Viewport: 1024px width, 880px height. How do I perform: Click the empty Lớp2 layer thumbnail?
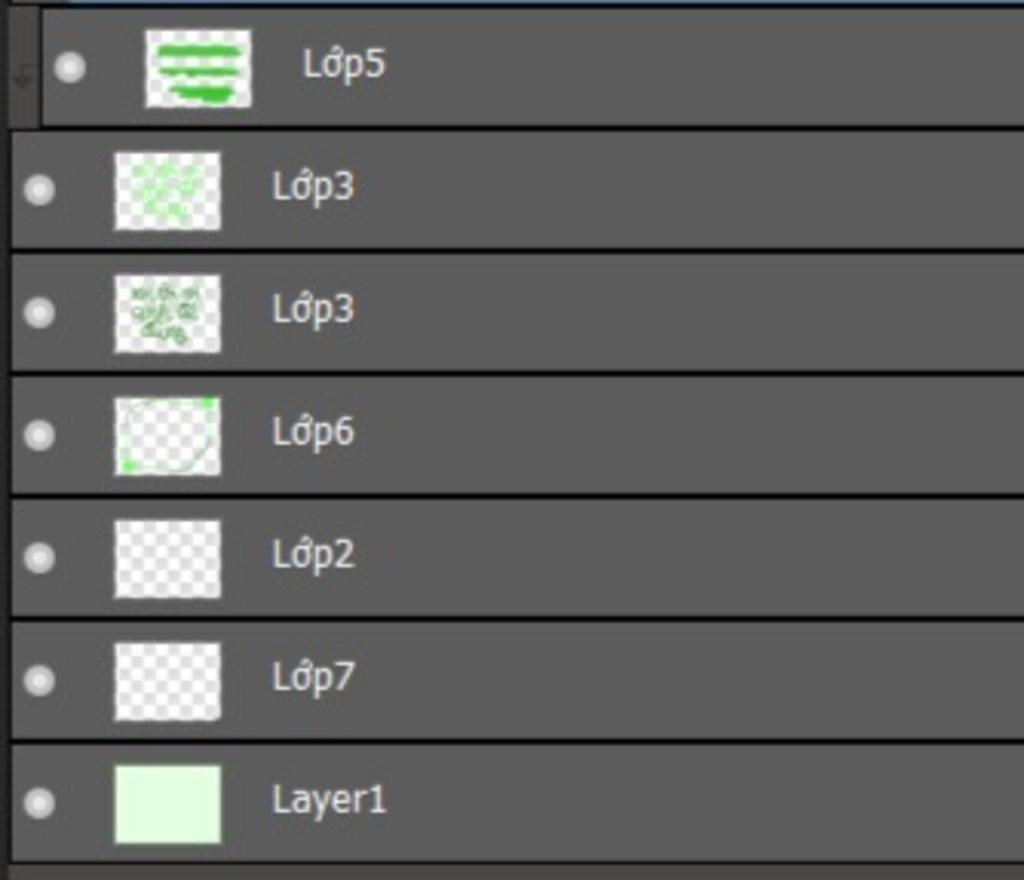(x=168, y=558)
